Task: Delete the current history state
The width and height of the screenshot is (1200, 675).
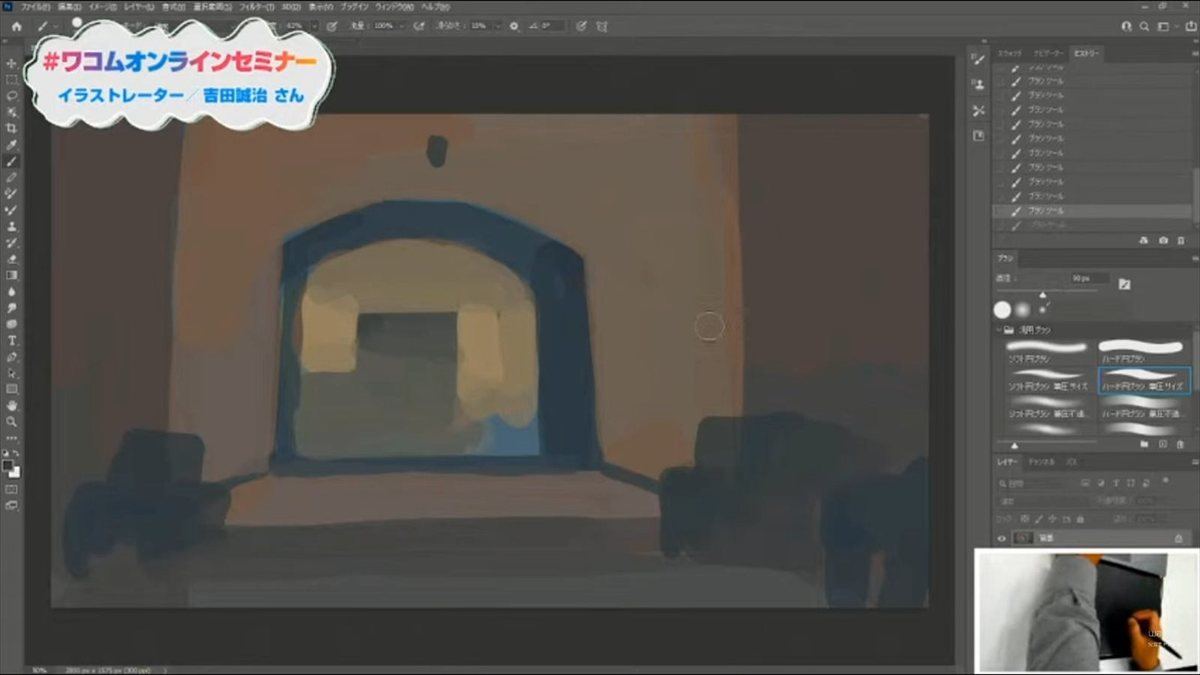Action: pyautogui.click(x=1181, y=241)
